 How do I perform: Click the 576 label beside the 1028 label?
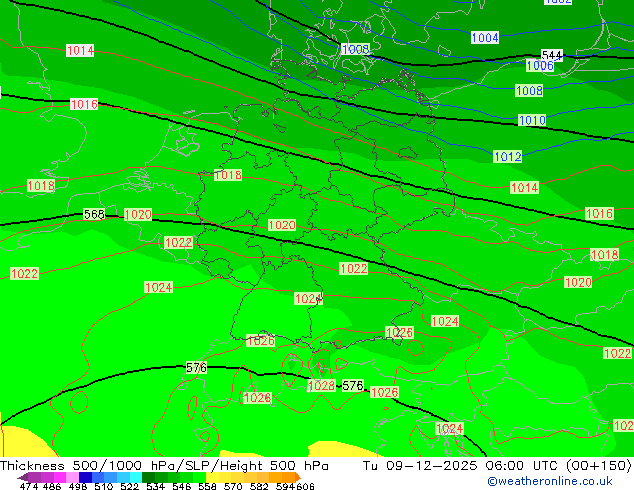pos(353,385)
